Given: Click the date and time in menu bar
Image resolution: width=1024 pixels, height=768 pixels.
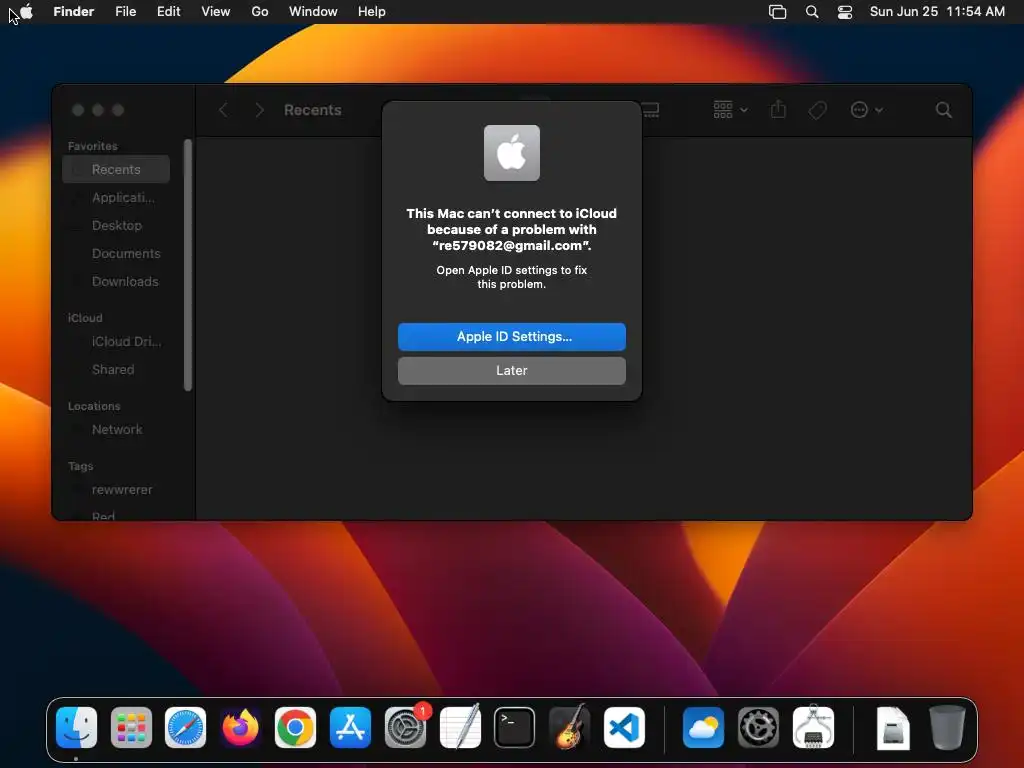Looking at the screenshot, I should point(937,12).
